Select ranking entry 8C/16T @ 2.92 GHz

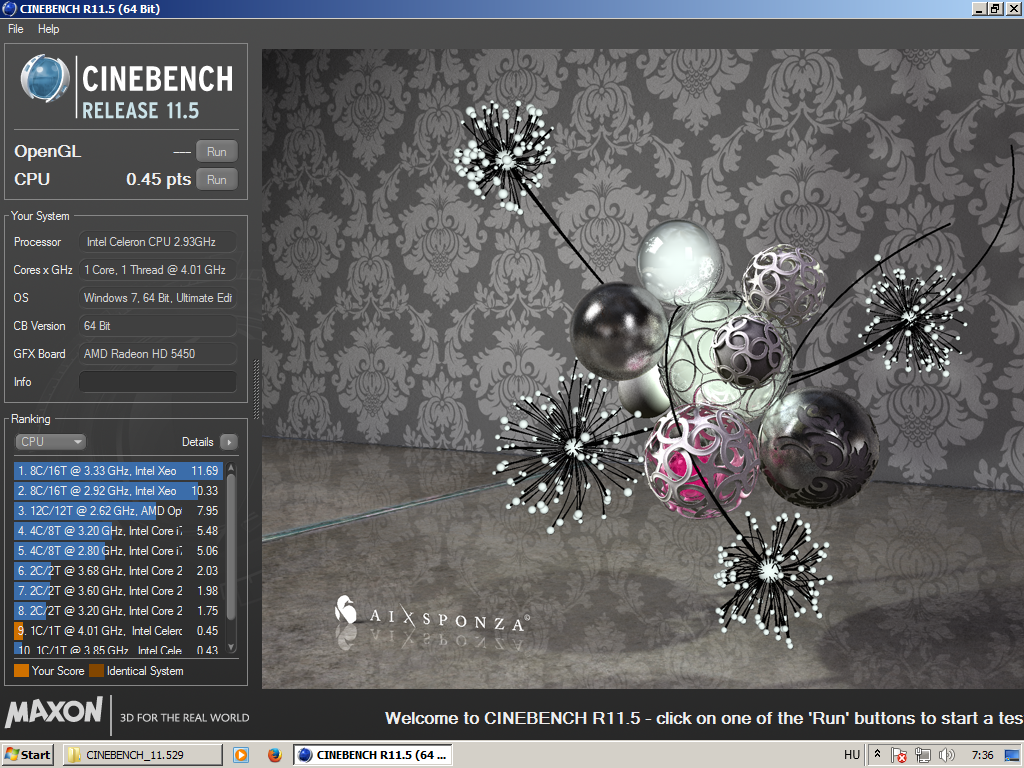[118, 490]
